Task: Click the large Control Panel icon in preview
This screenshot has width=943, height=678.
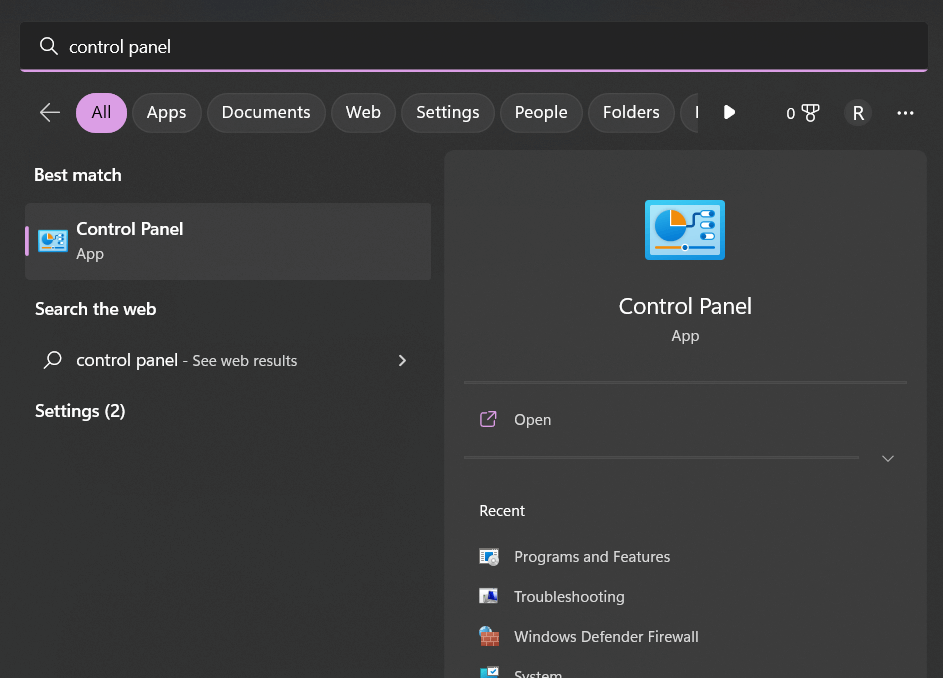Action: click(x=685, y=230)
